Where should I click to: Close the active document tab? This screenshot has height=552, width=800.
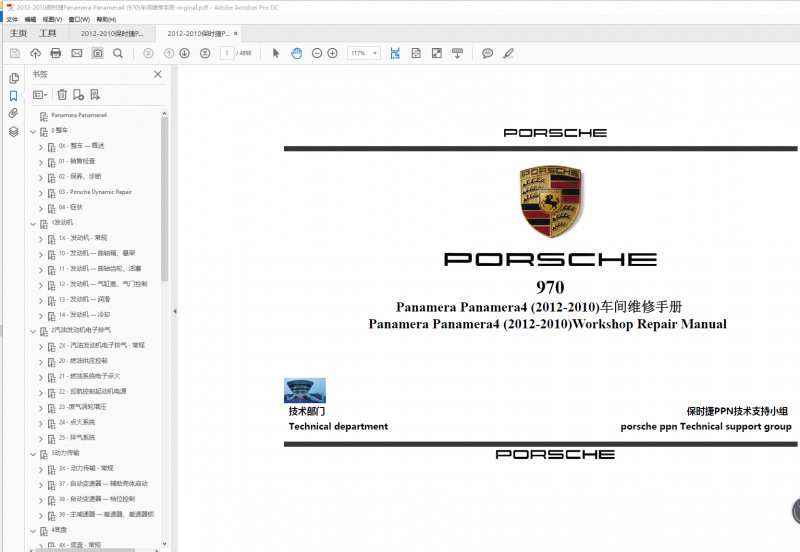[235, 34]
